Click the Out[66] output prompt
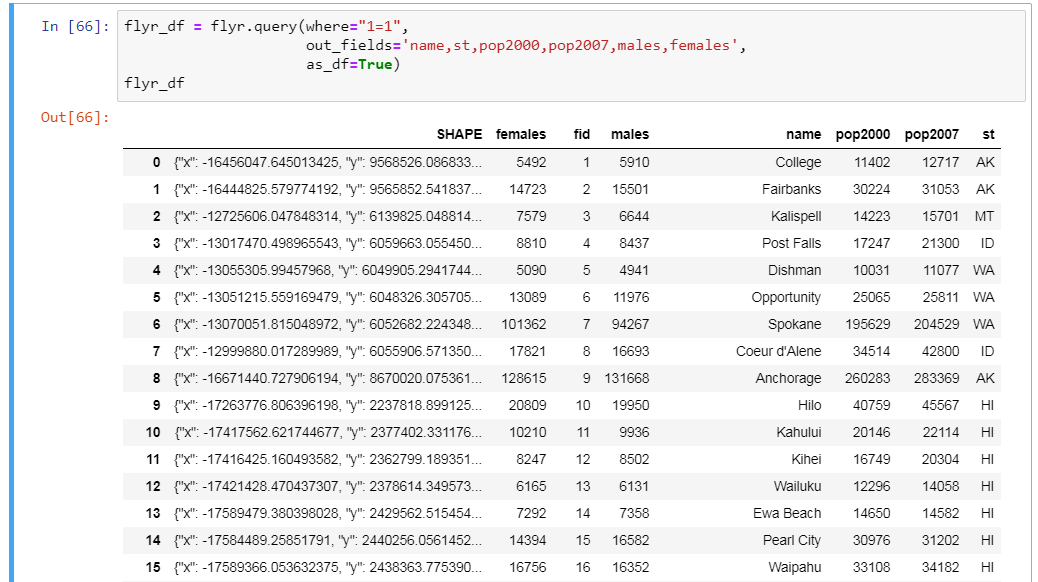Viewport: 1038px width, 582px height. 74,117
